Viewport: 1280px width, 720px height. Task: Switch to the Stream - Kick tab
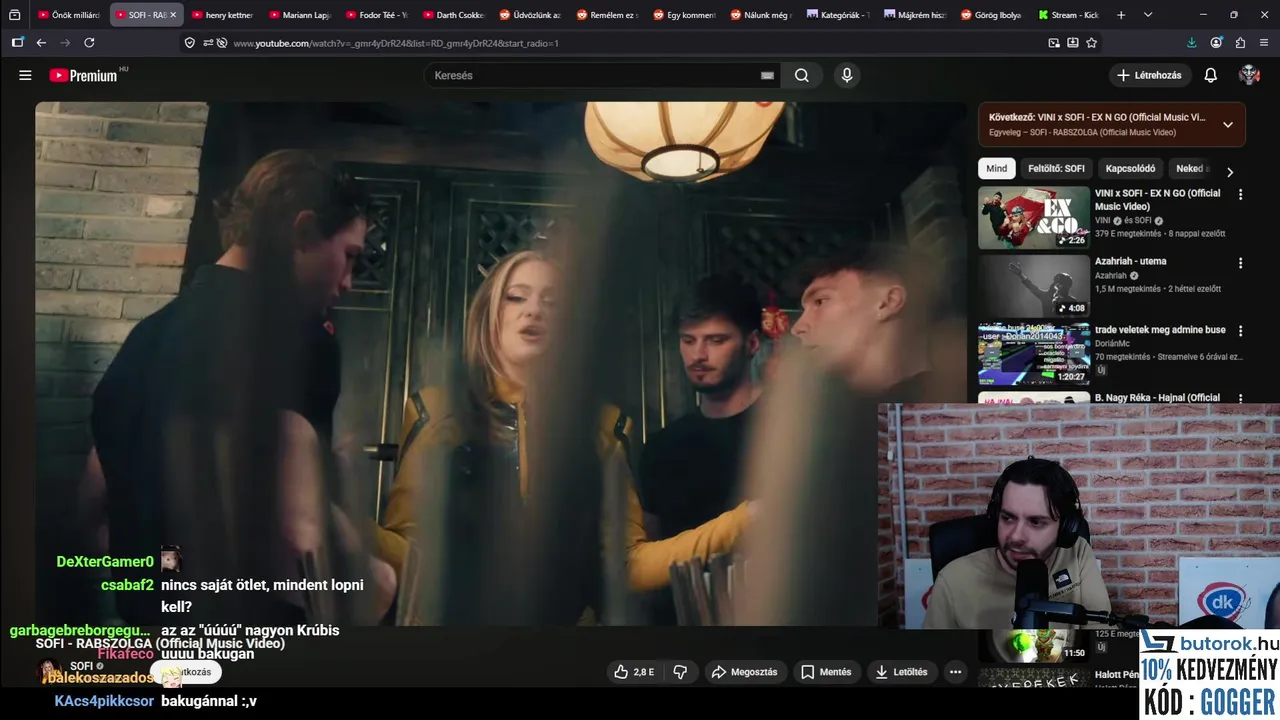[1068, 15]
